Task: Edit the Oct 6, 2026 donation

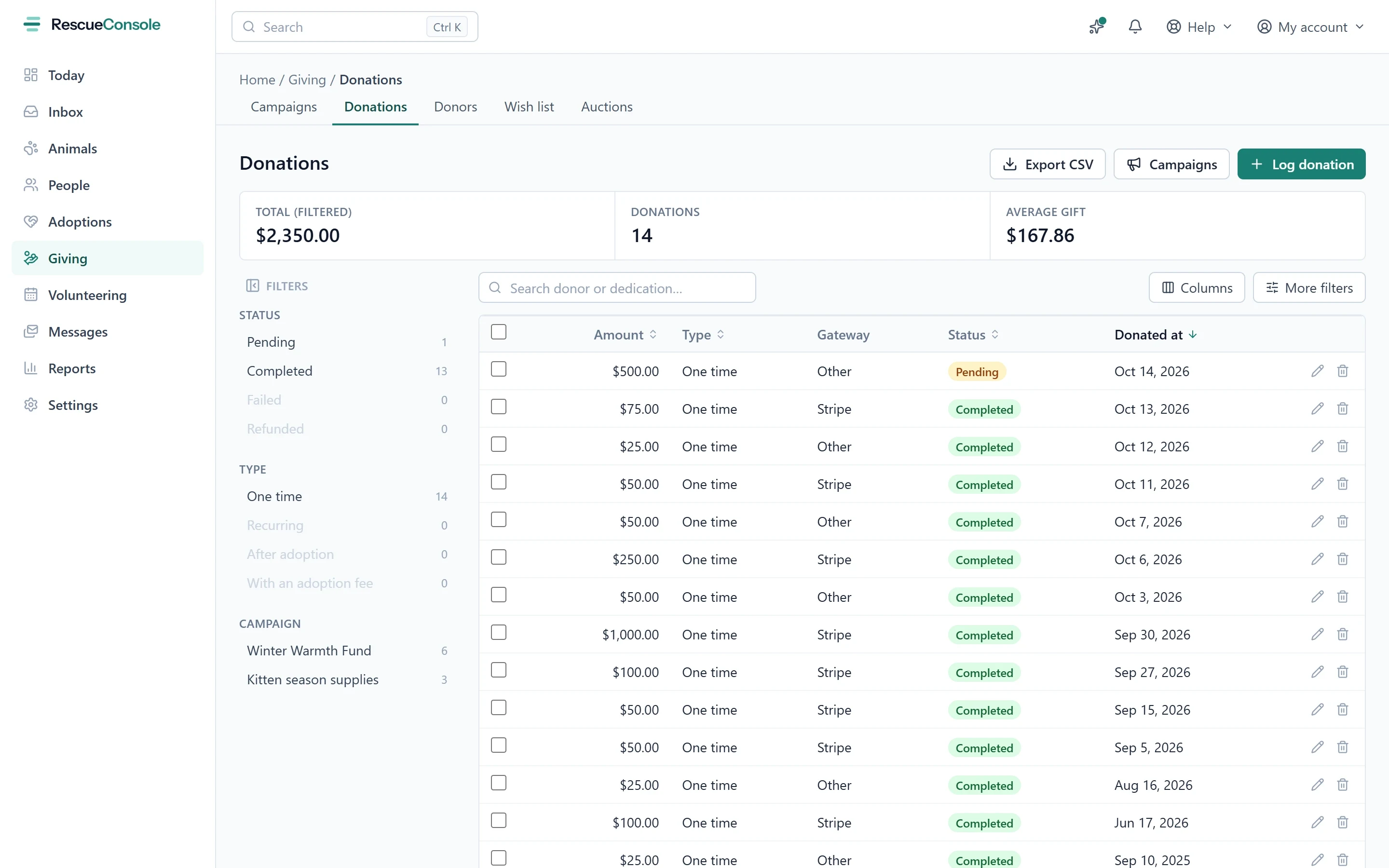Action: point(1317,559)
